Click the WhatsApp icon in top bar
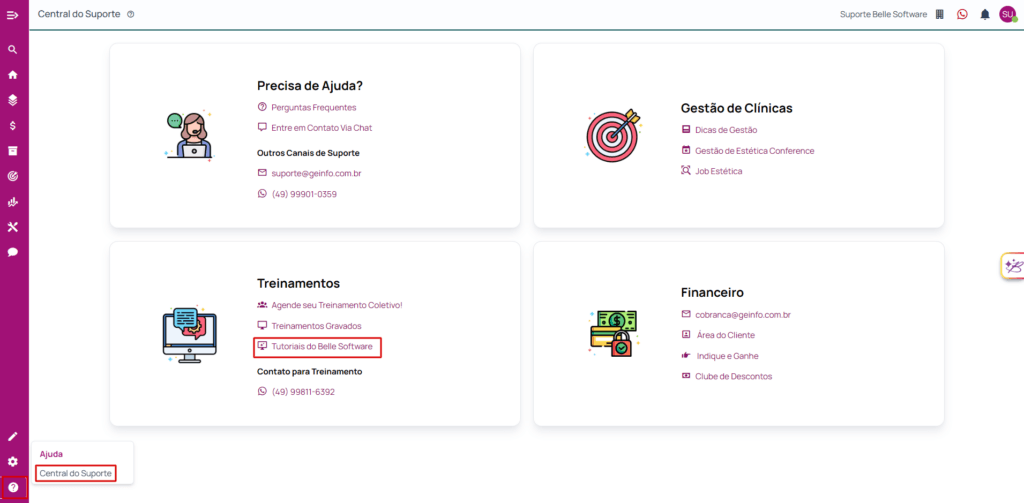1024x503 pixels. [x=962, y=14]
